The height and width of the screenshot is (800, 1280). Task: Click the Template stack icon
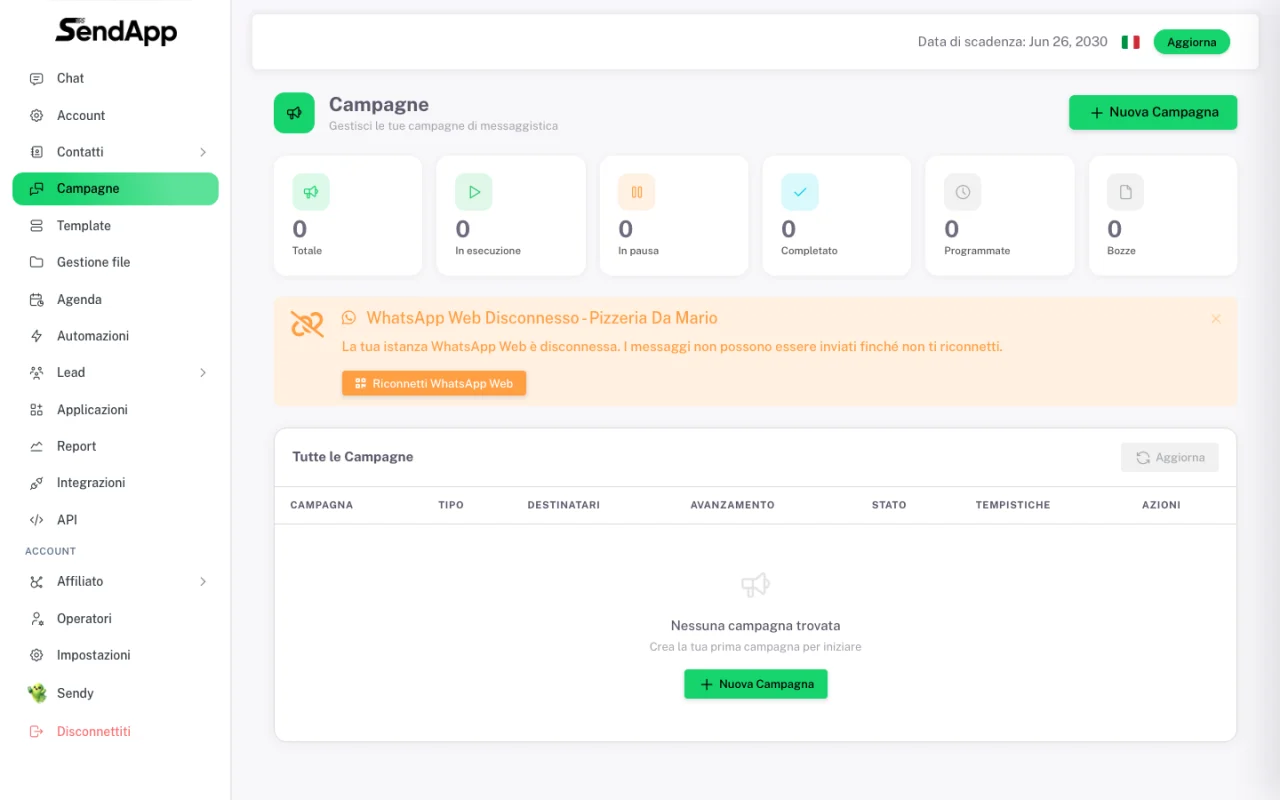[x=37, y=226]
